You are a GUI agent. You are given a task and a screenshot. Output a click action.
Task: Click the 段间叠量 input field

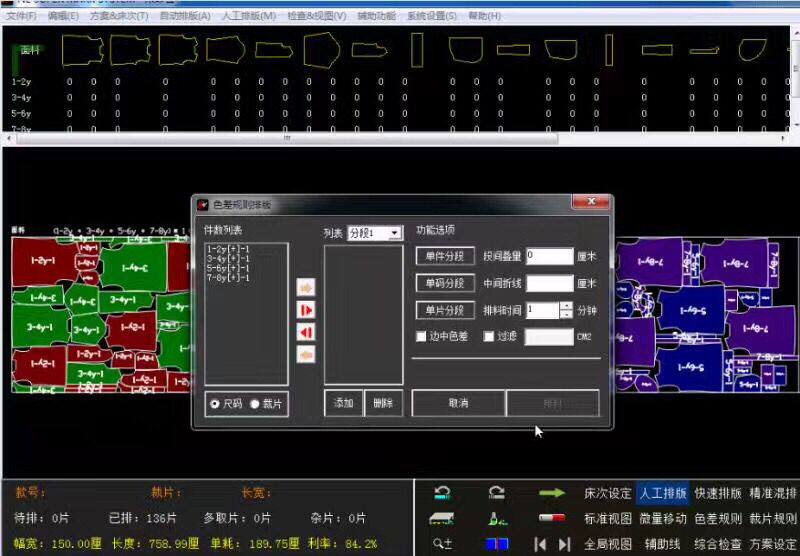point(549,256)
